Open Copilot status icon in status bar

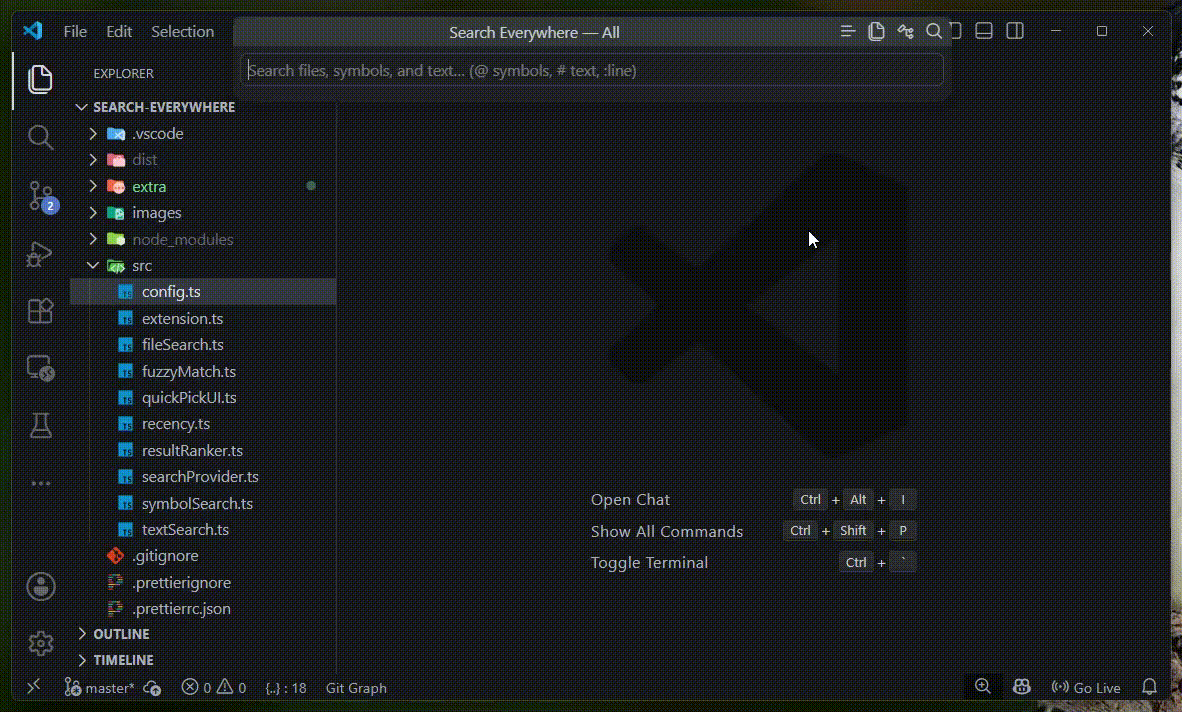click(x=1021, y=686)
